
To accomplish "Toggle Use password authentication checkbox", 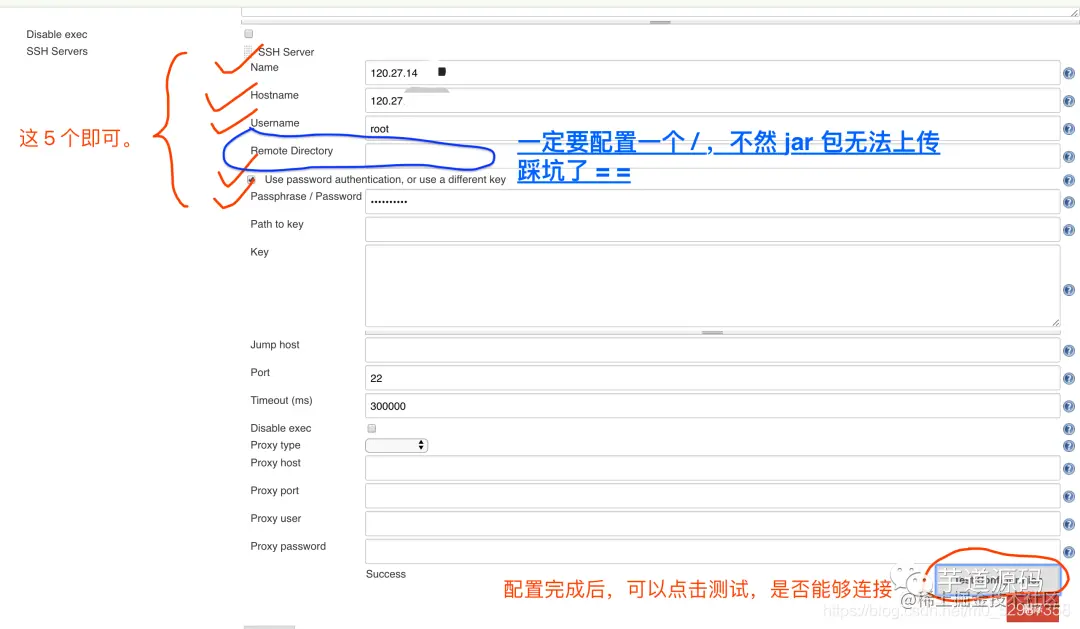I will coord(251,179).
